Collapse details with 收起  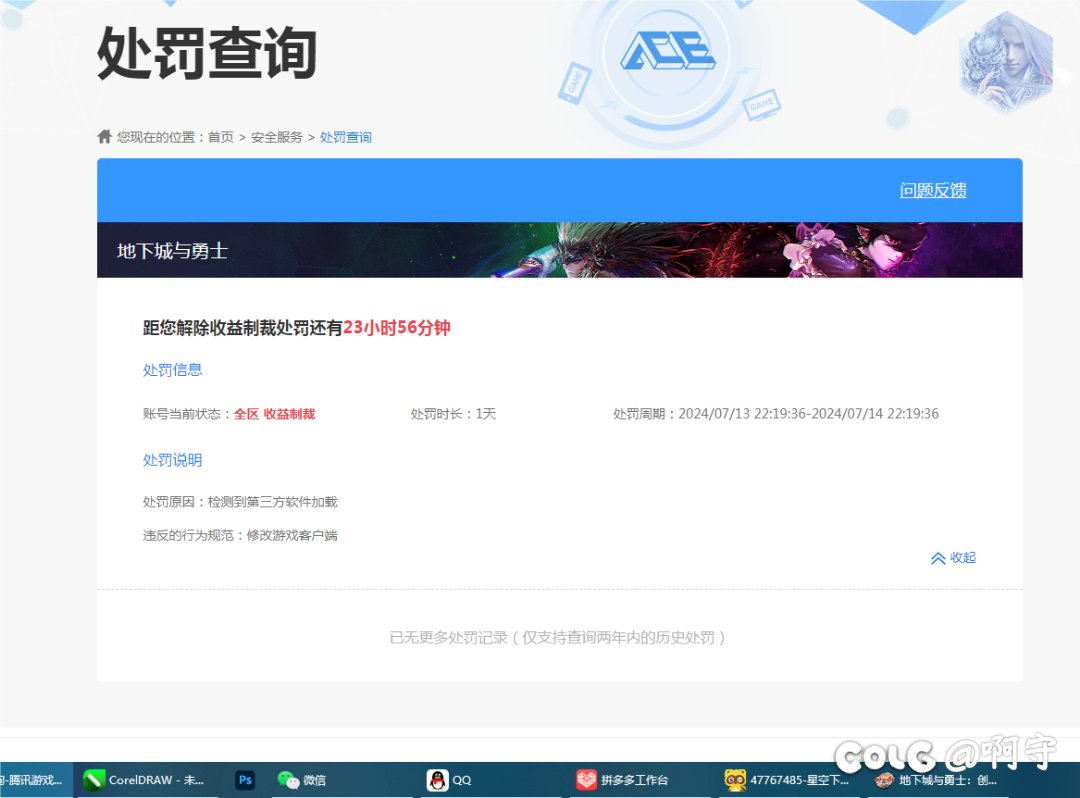(953, 558)
